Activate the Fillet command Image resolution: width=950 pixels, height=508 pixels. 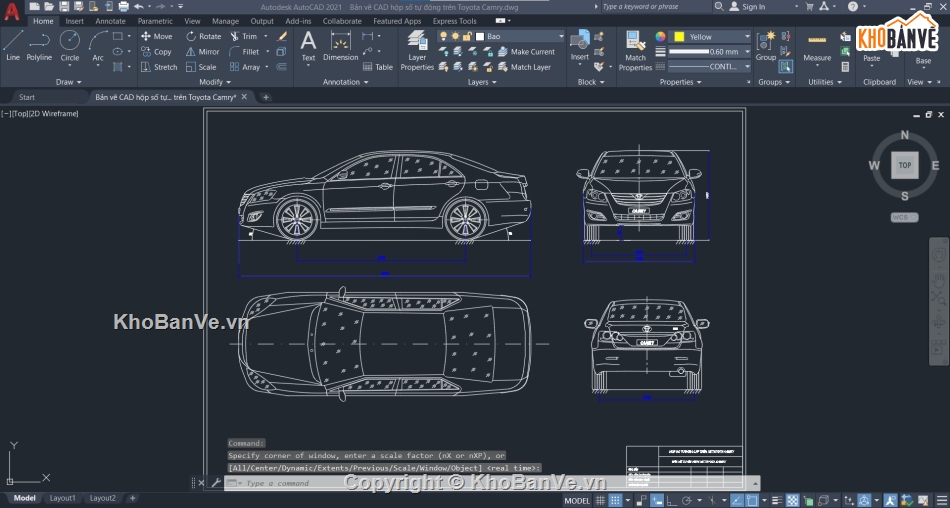click(x=245, y=52)
